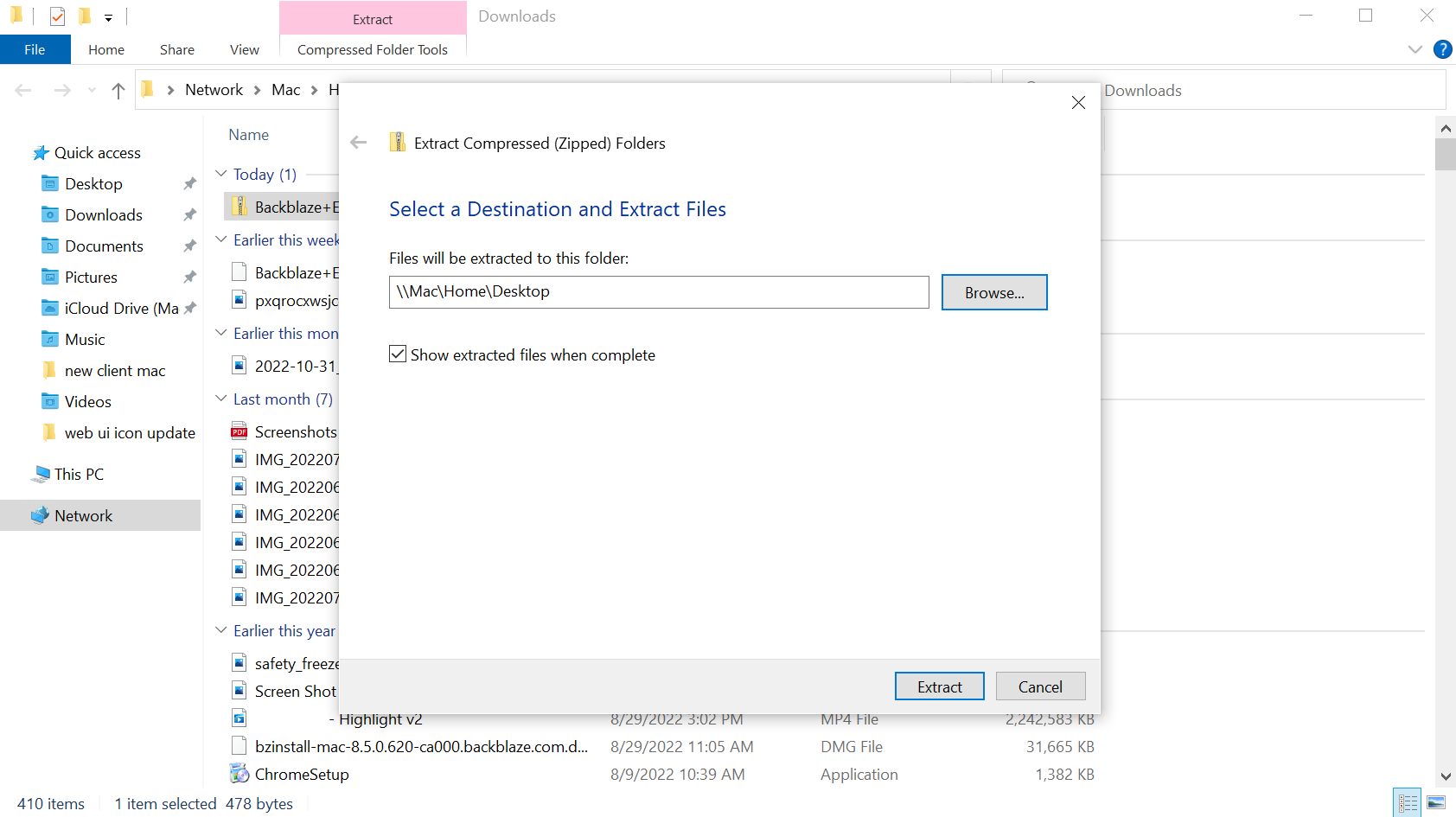The image size is (1456, 817).
Task: Collapse the Earlier this month group
Action: tap(221, 333)
